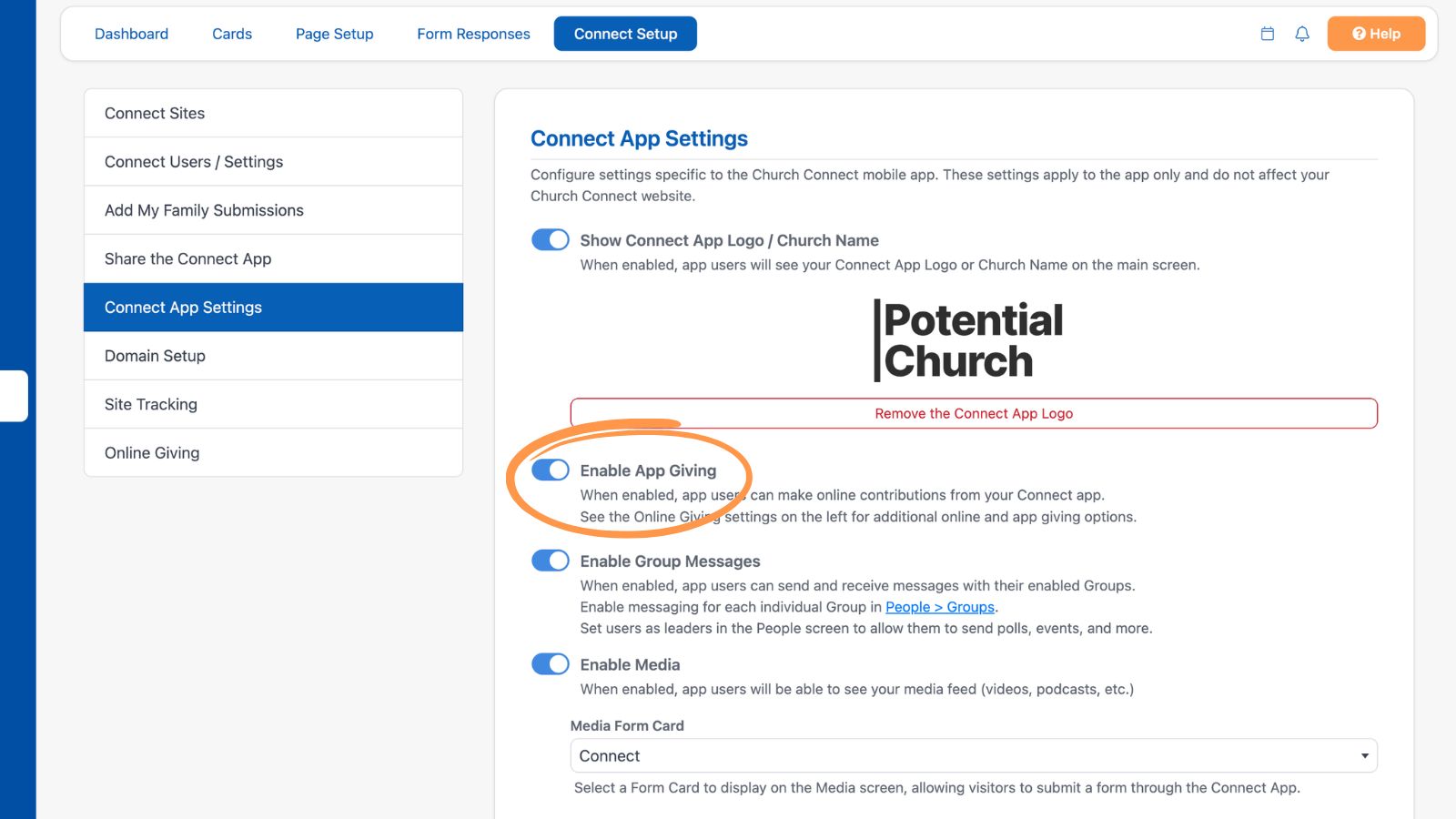
Task: Open Share the Connect App
Action: tap(273, 258)
